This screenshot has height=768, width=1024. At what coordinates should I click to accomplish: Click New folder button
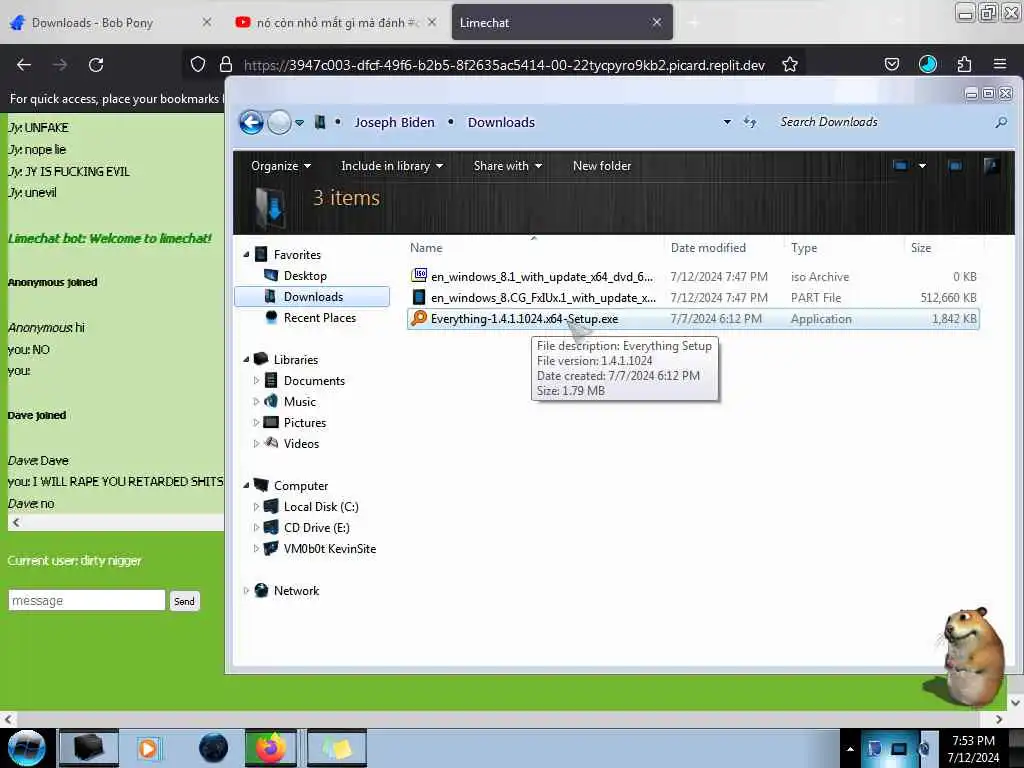point(601,166)
